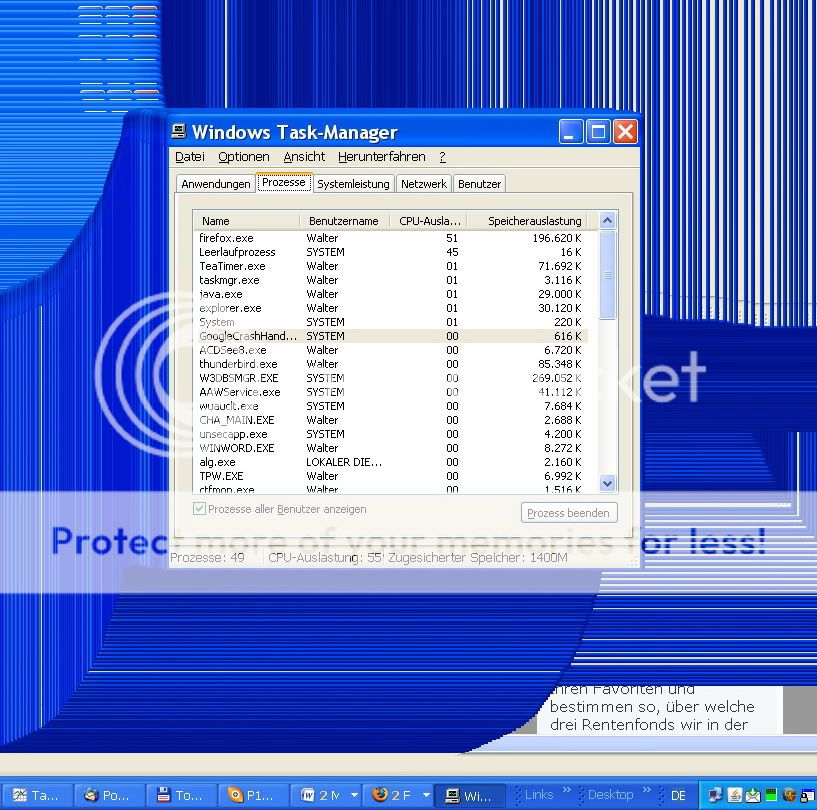Select the unsecapp.exe process
This screenshot has width=817, height=810.
391,434
